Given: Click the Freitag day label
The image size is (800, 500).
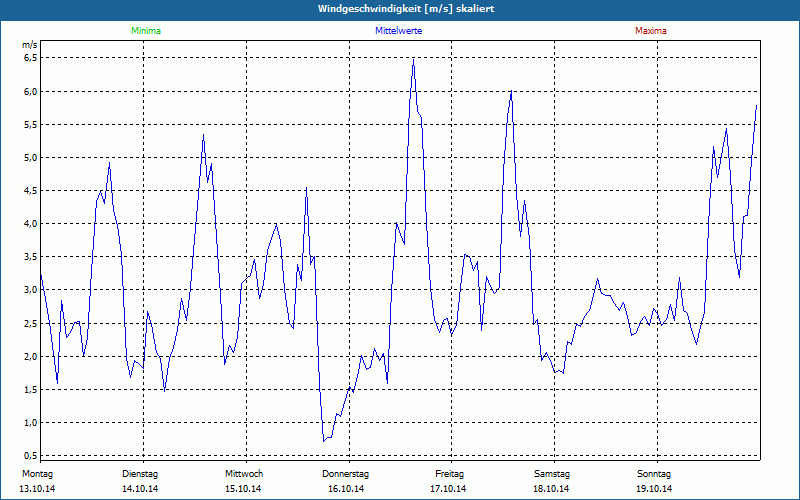Looking at the screenshot, I should point(449,474).
